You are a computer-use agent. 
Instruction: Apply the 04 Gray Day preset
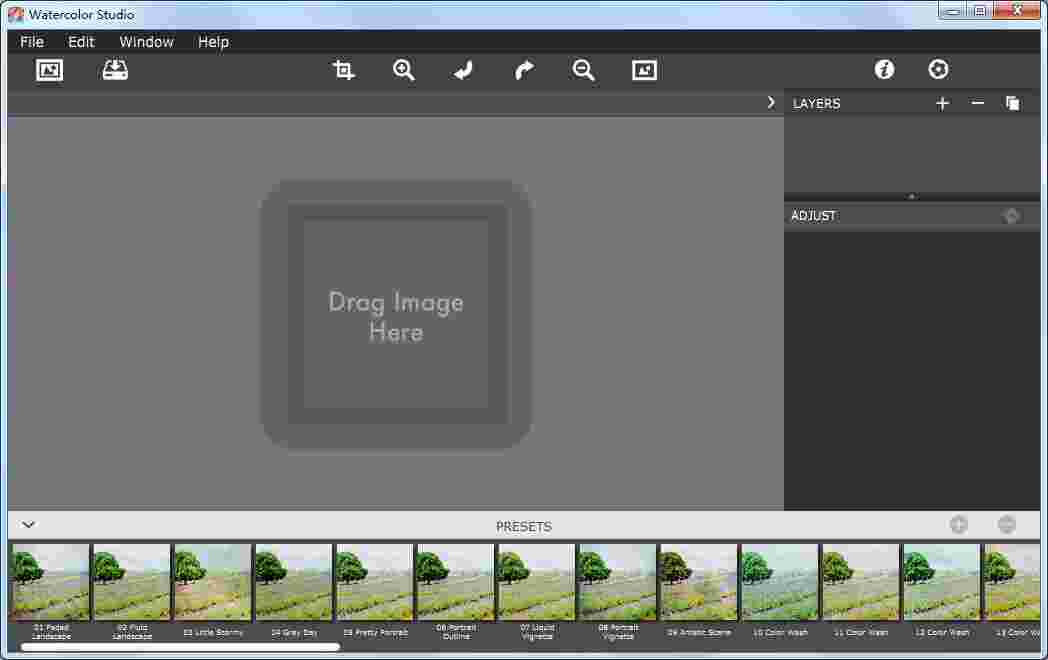(x=293, y=580)
